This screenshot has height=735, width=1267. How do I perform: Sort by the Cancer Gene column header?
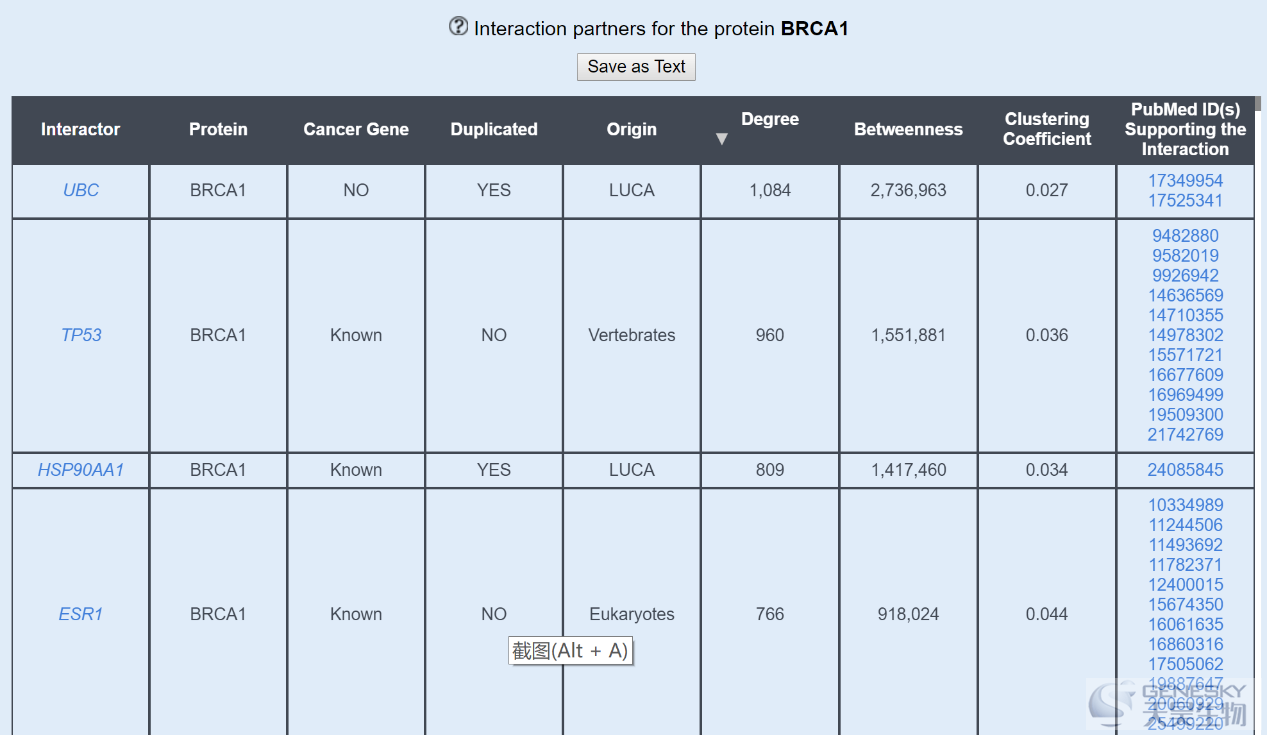356,129
